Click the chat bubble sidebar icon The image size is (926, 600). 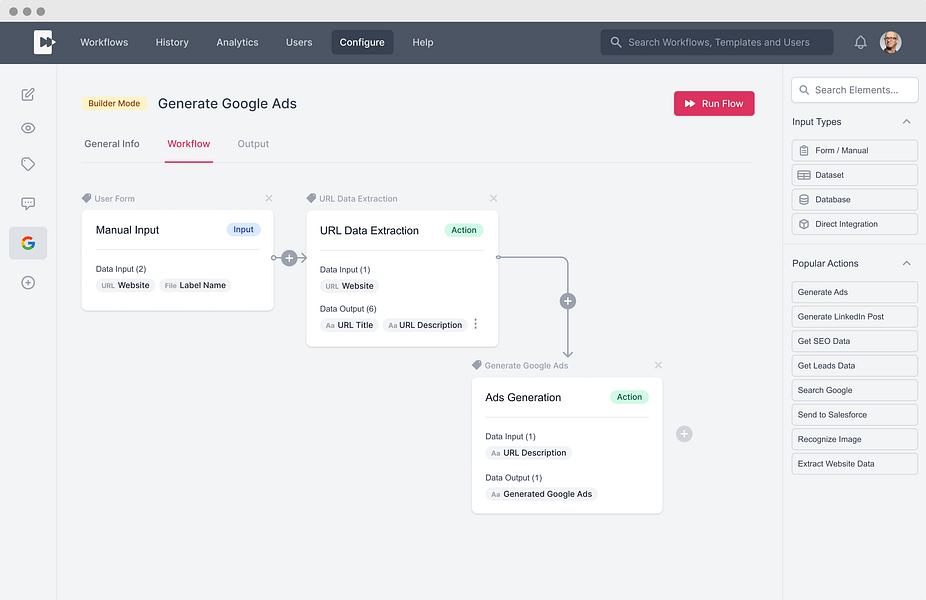[28, 204]
